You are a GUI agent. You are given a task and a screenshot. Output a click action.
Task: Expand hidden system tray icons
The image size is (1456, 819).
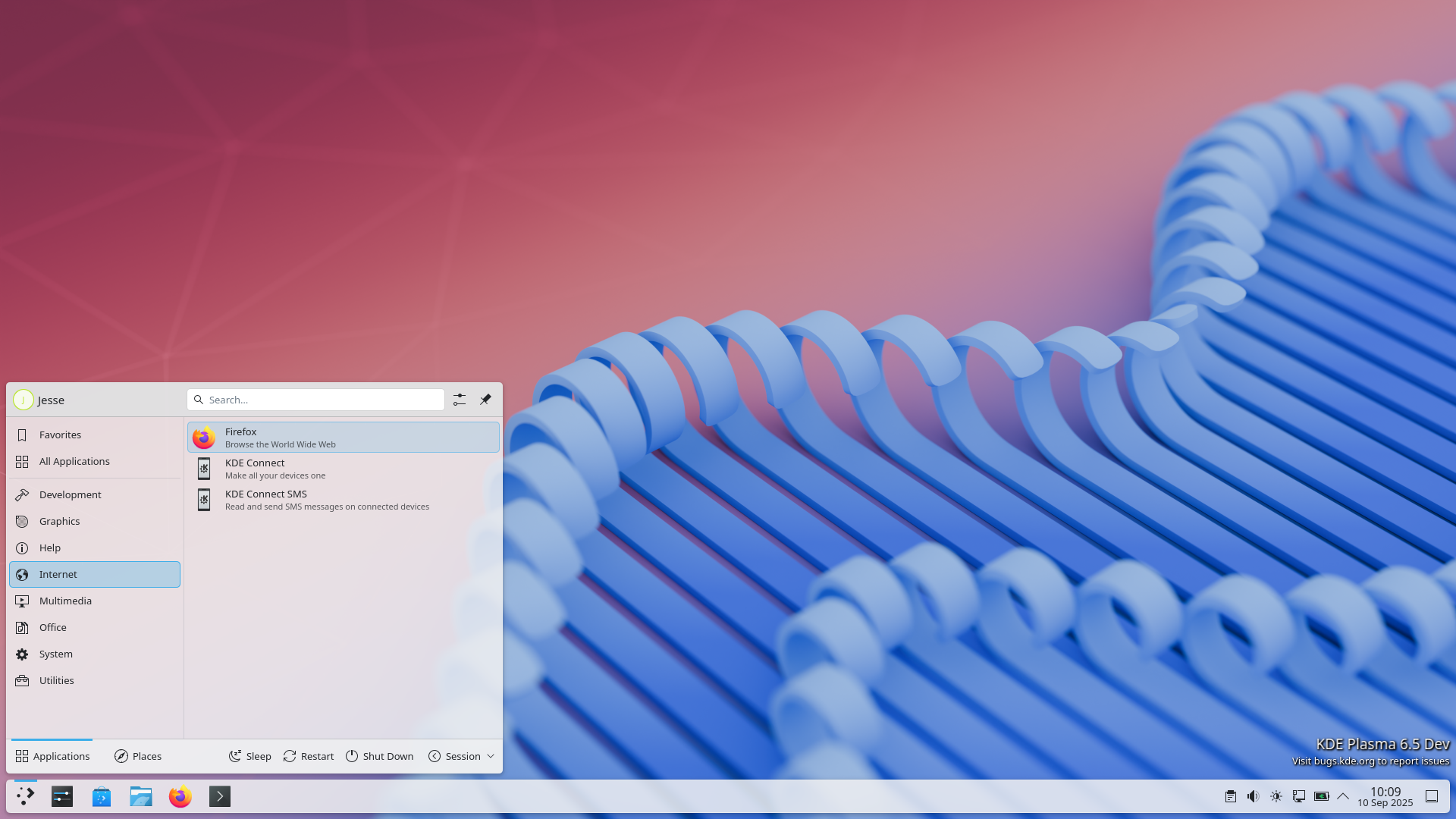coord(1343,796)
